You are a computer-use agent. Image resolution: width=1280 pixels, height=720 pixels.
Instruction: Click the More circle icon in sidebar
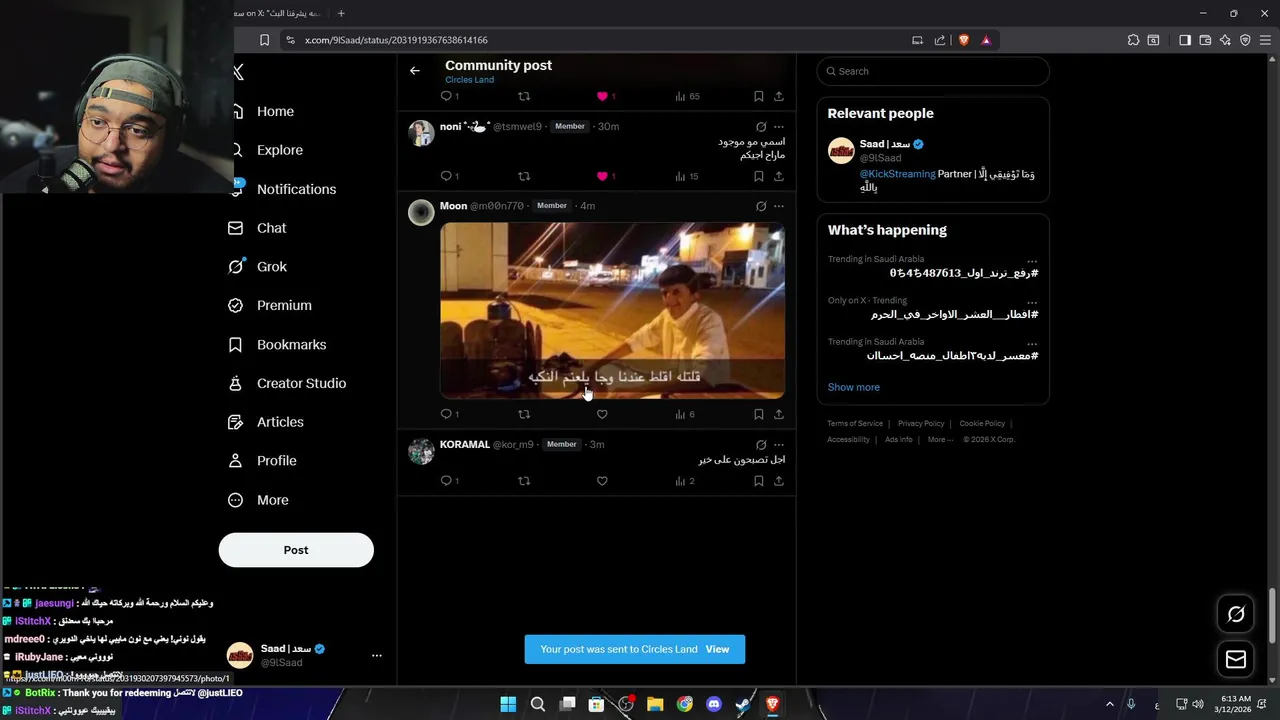coord(235,500)
